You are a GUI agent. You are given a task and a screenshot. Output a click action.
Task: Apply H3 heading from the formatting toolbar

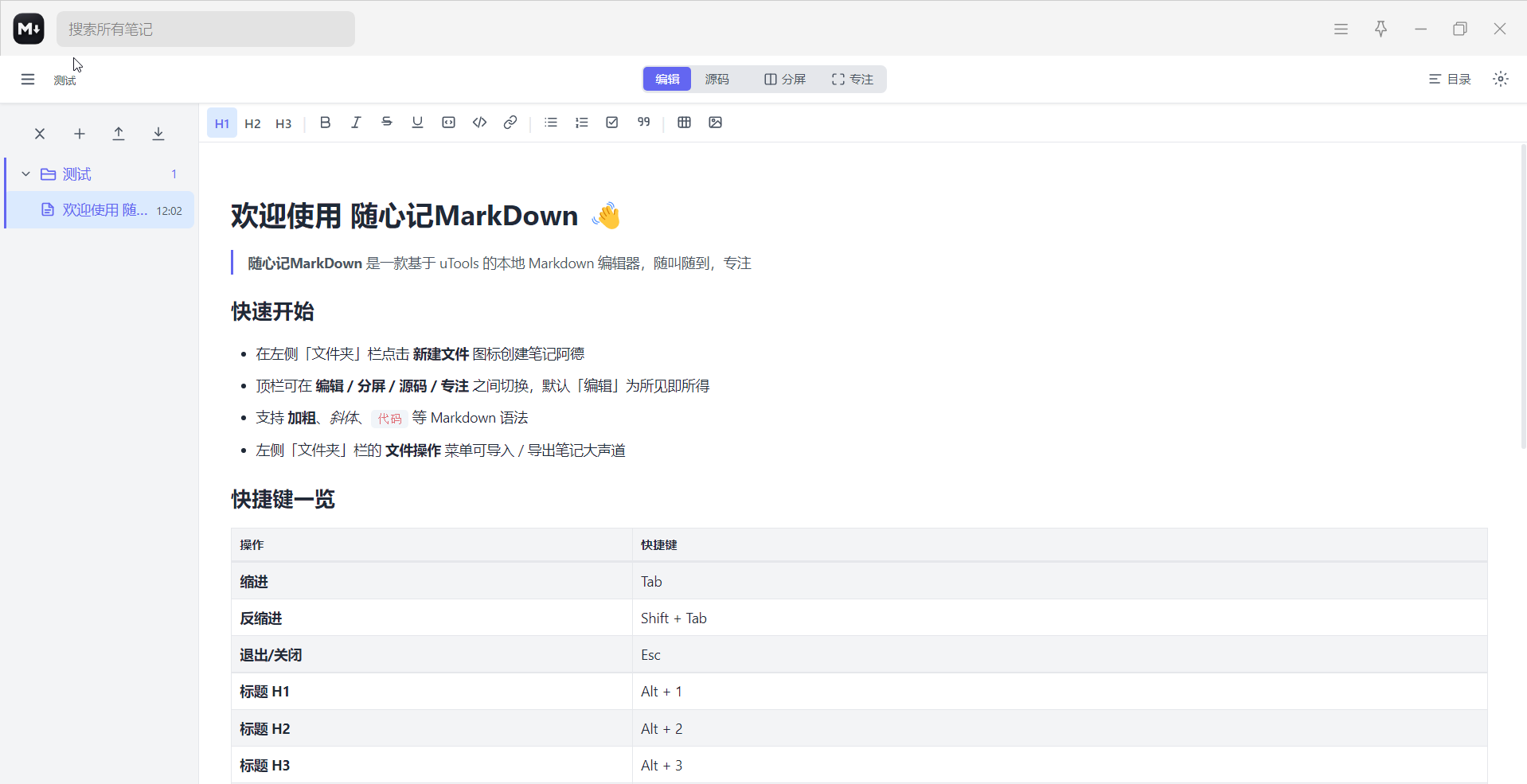pos(283,123)
